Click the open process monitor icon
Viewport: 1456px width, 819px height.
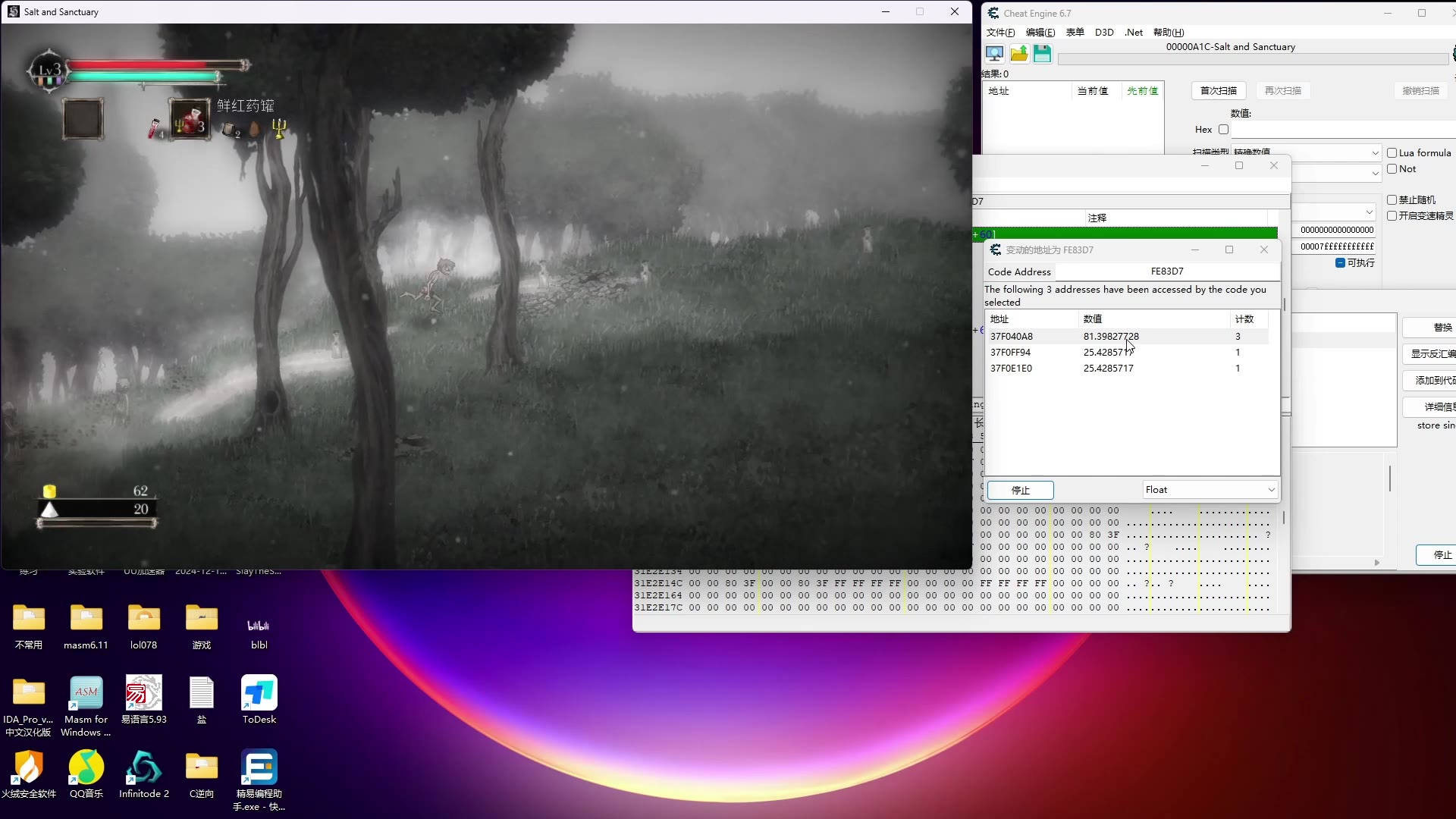pyautogui.click(x=994, y=54)
